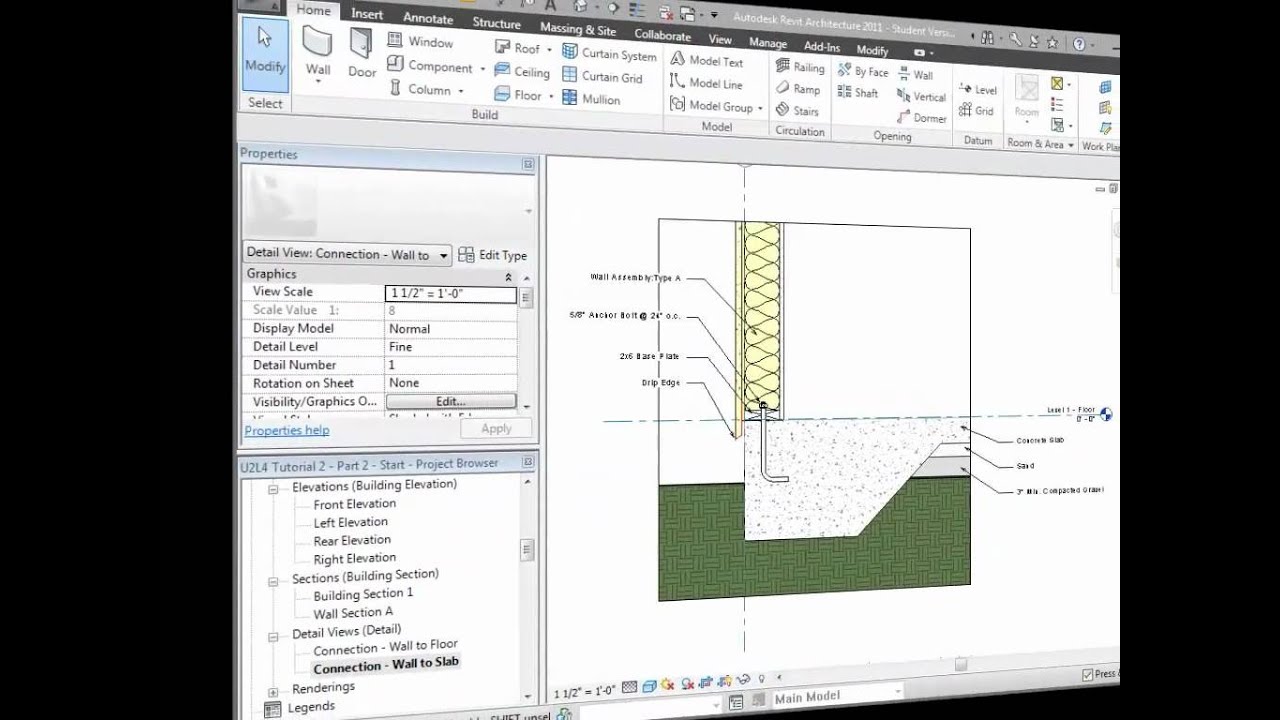Toggle the Press & Drag checkbox
This screenshot has width=1280, height=720.
[1088, 675]
